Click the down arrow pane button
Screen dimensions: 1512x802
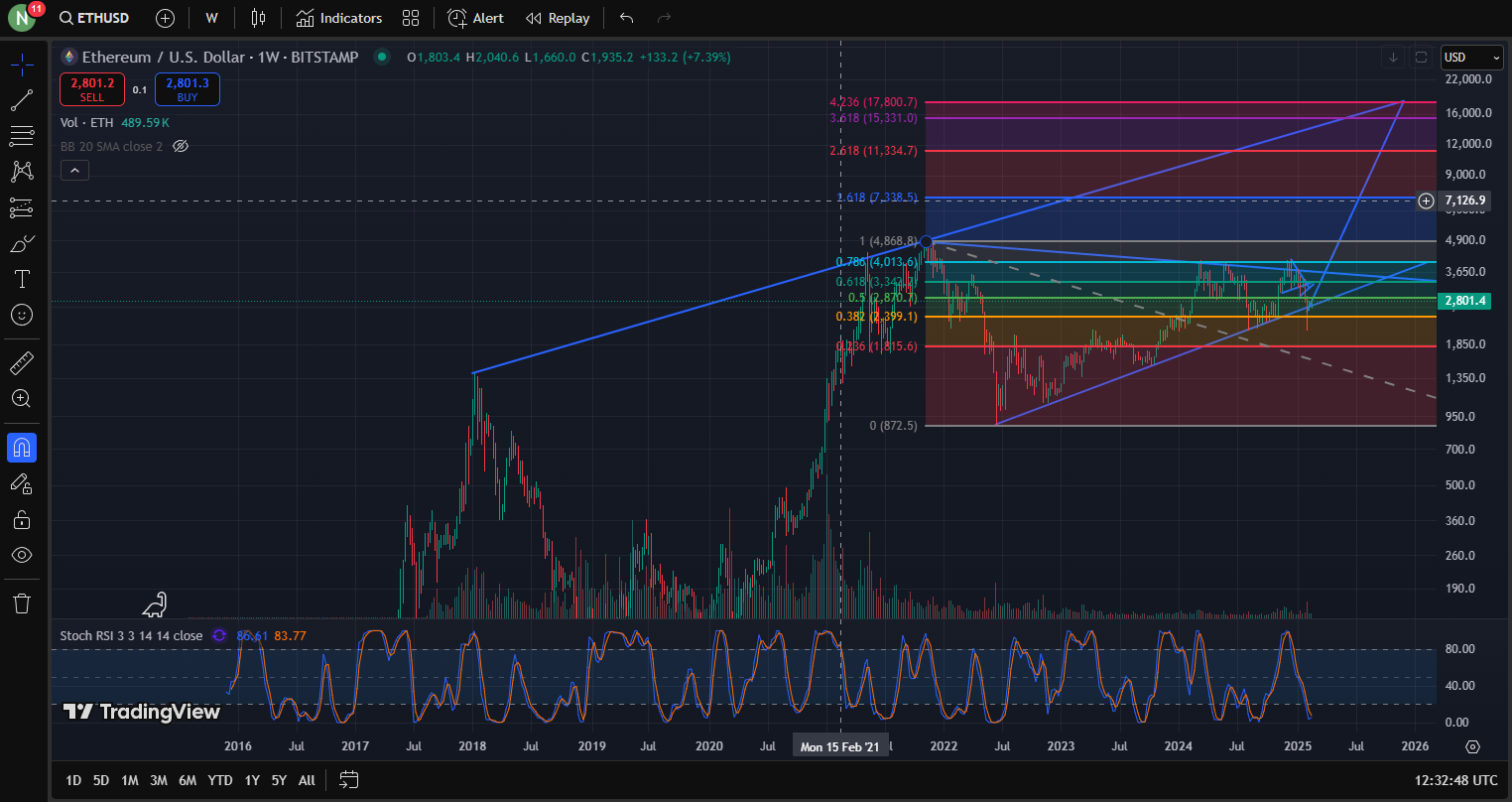coord(1394,58)
